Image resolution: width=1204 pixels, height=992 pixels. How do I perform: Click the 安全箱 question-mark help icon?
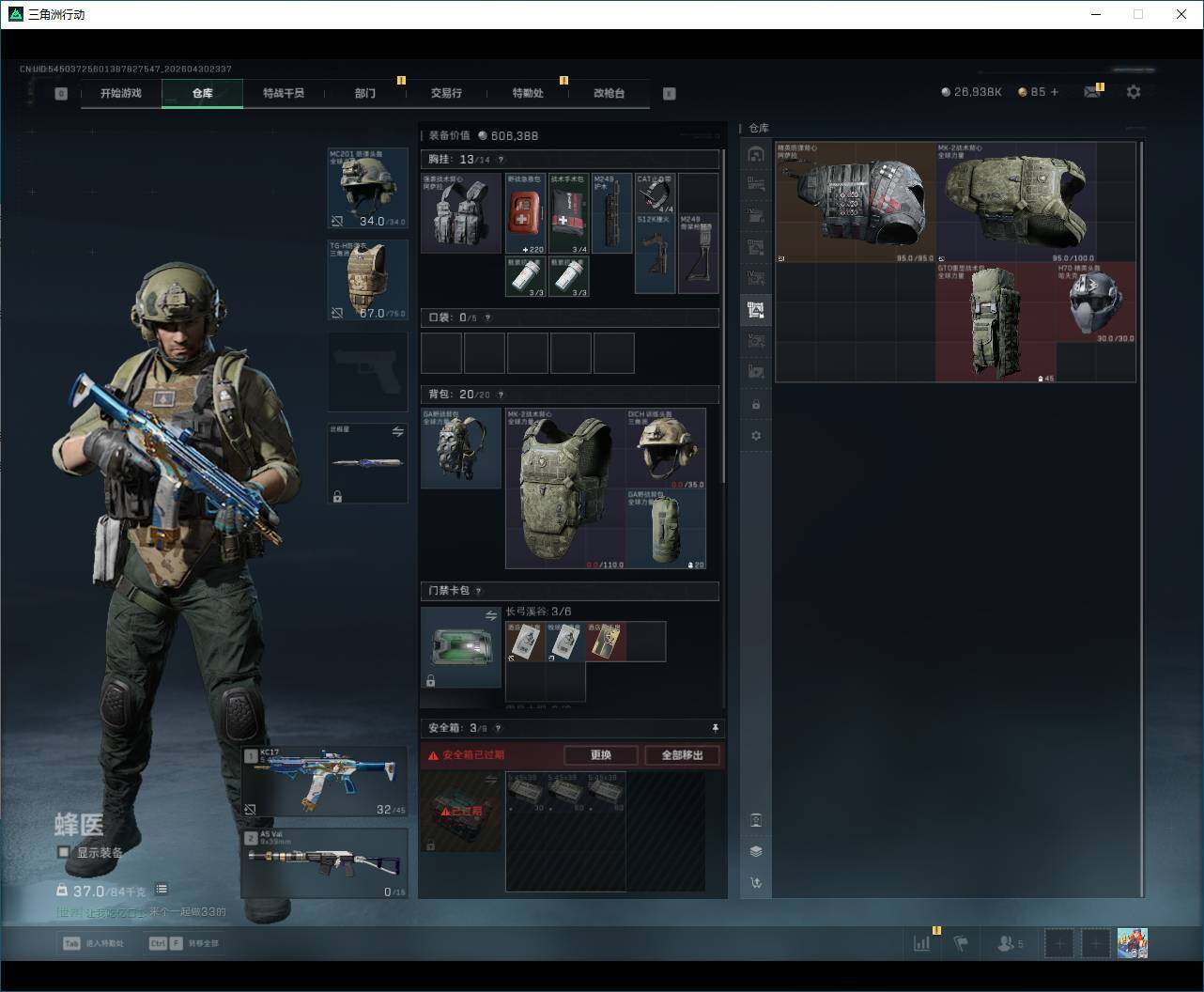tap(498, 728)
